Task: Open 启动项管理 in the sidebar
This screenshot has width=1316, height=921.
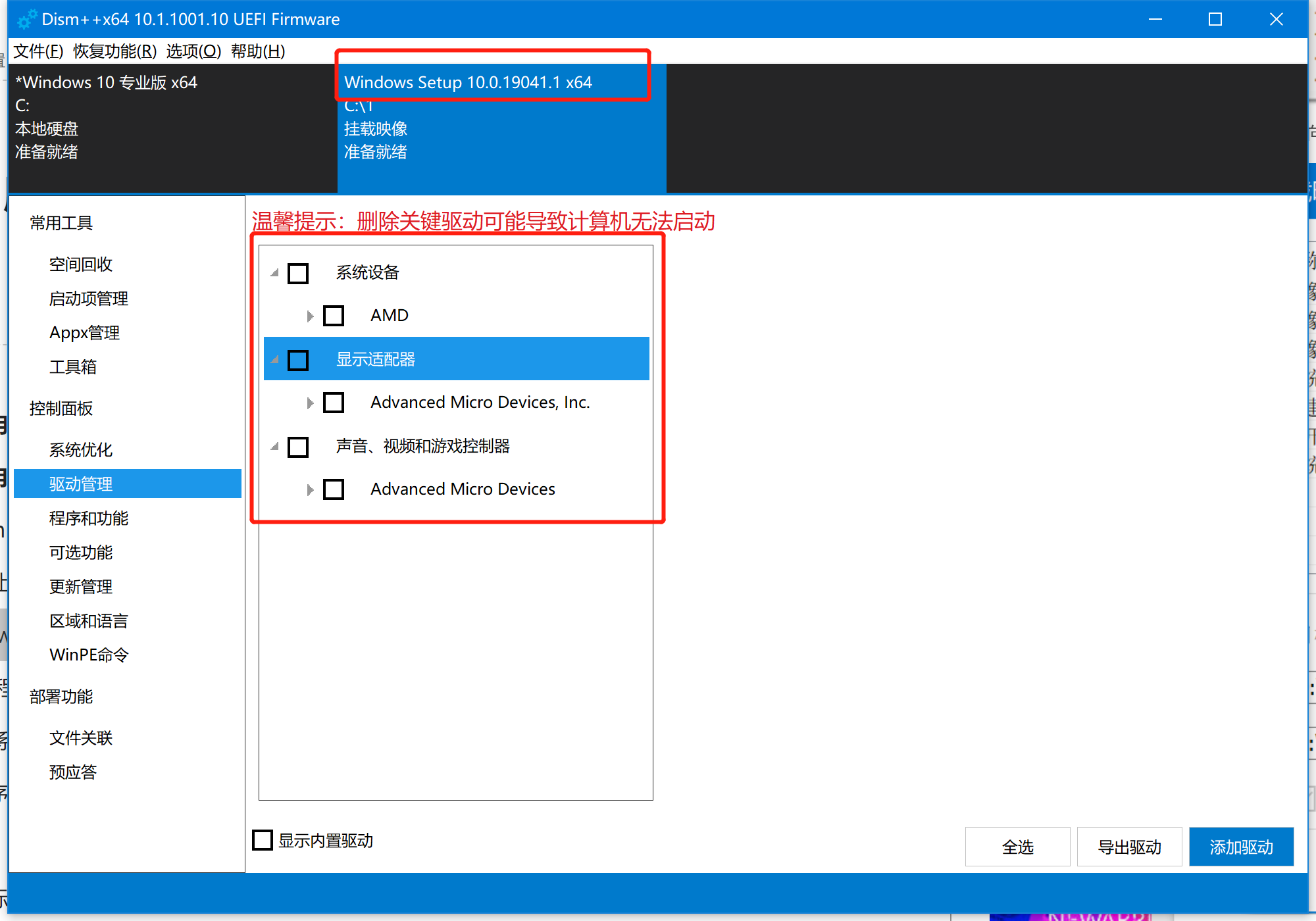Action: tap(89, 299)
